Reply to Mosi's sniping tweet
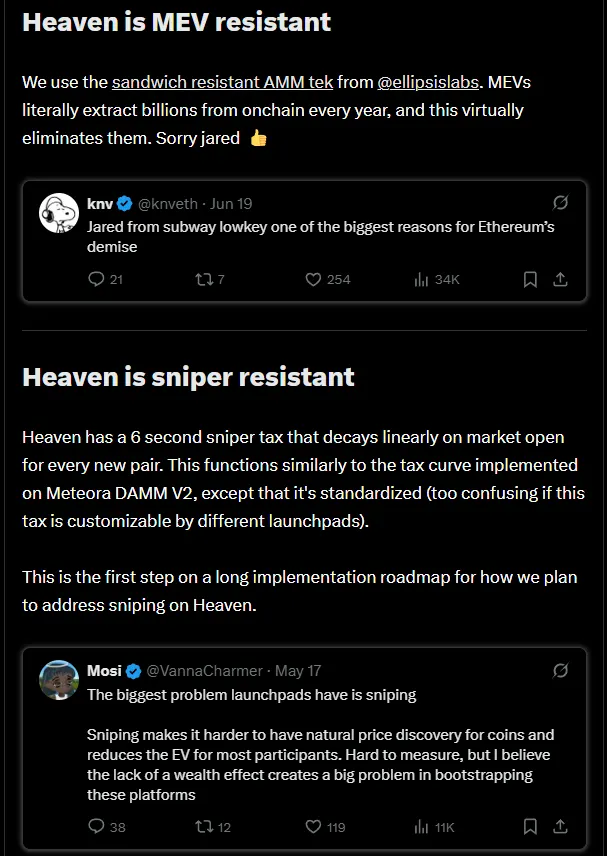The height and width of the screenshot is (856, 607). coord(91,827)
